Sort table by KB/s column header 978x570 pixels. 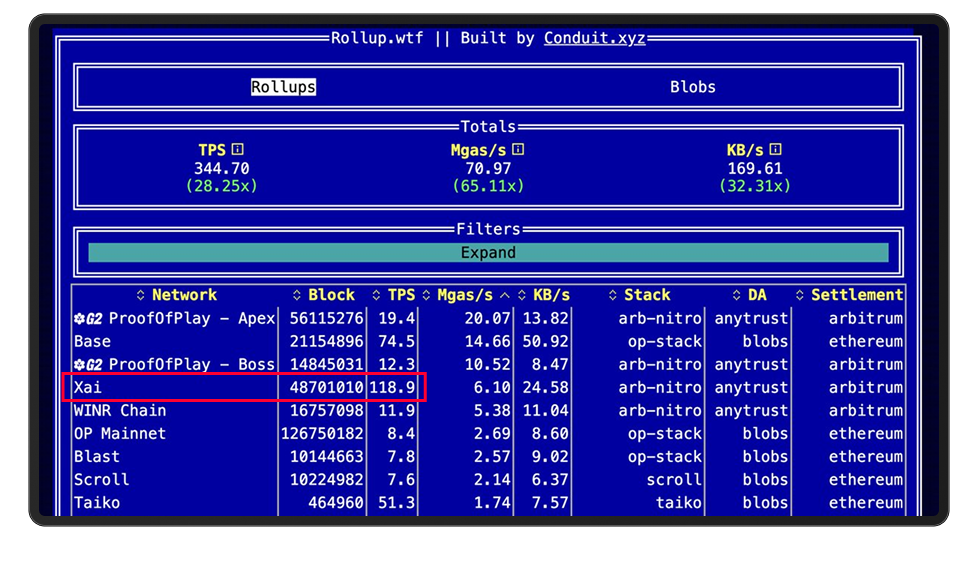point(544,295)
